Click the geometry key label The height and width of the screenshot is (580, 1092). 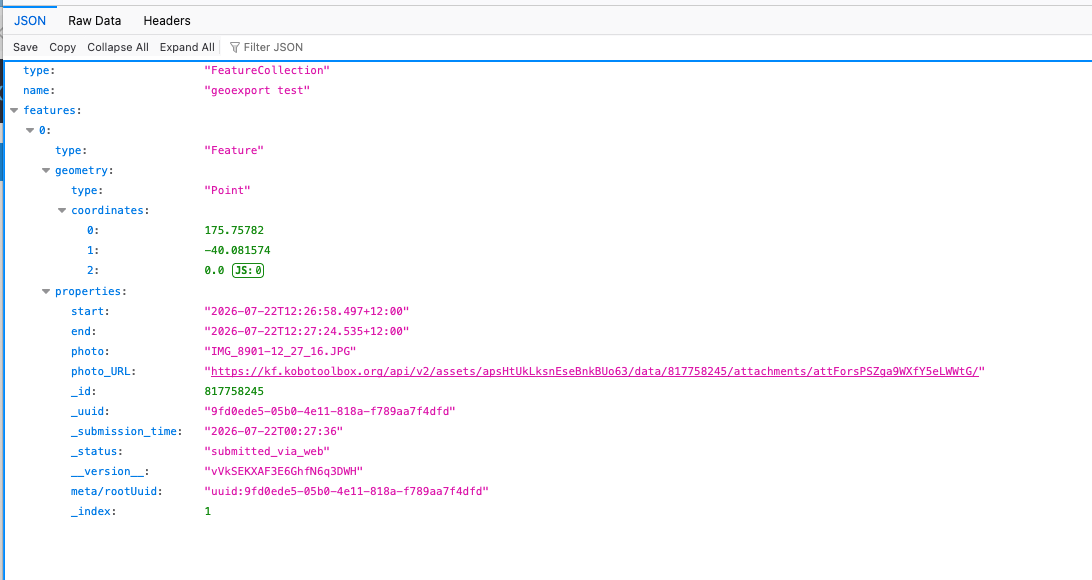(81, 171)
